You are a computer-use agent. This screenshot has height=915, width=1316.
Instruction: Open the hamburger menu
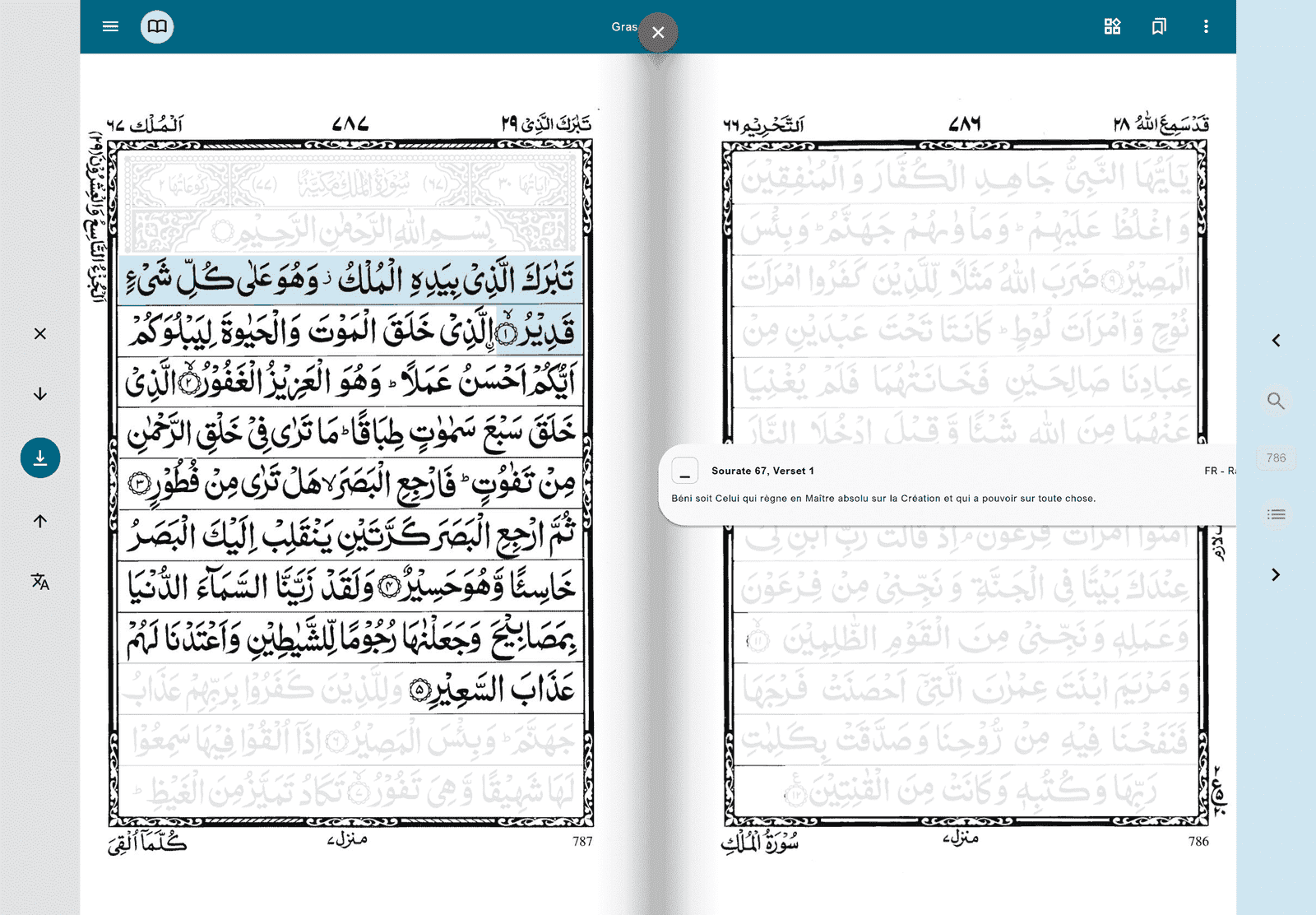tap(110, 26)
